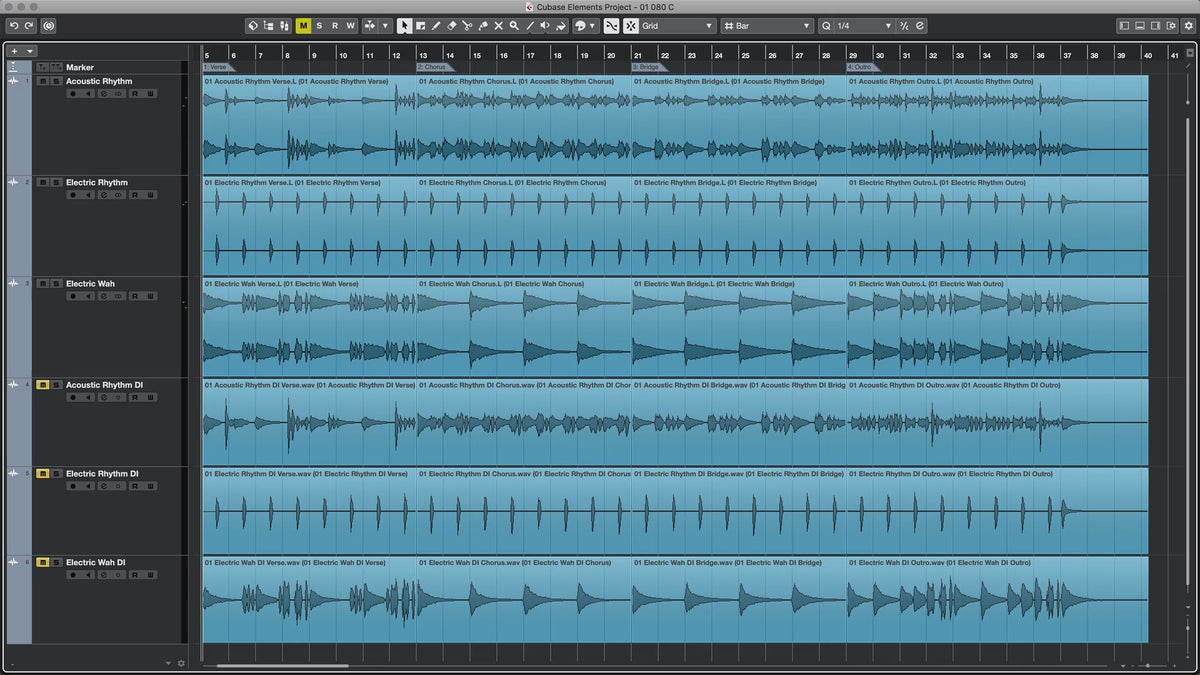
Task: Select the Mute X tool
Action: click(x=498, y=26)
